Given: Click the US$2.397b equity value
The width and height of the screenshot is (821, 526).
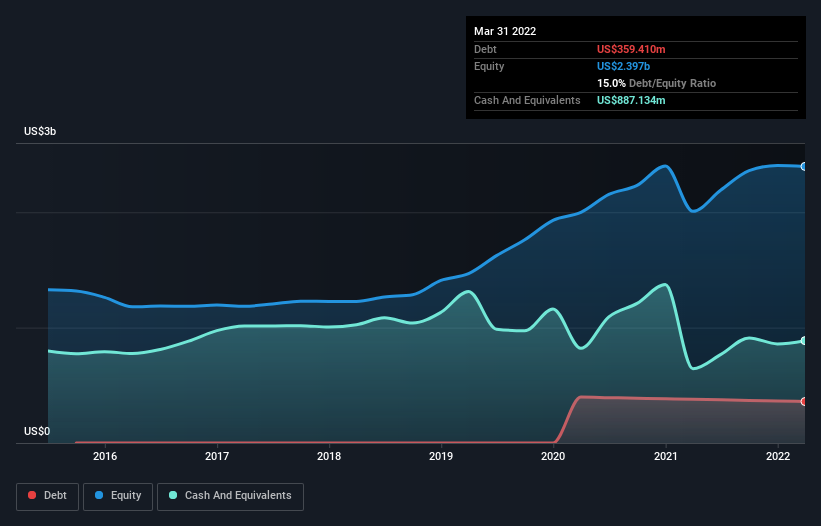Looking at the screenshot, I should pyautogui.click(x=623, y=66).
